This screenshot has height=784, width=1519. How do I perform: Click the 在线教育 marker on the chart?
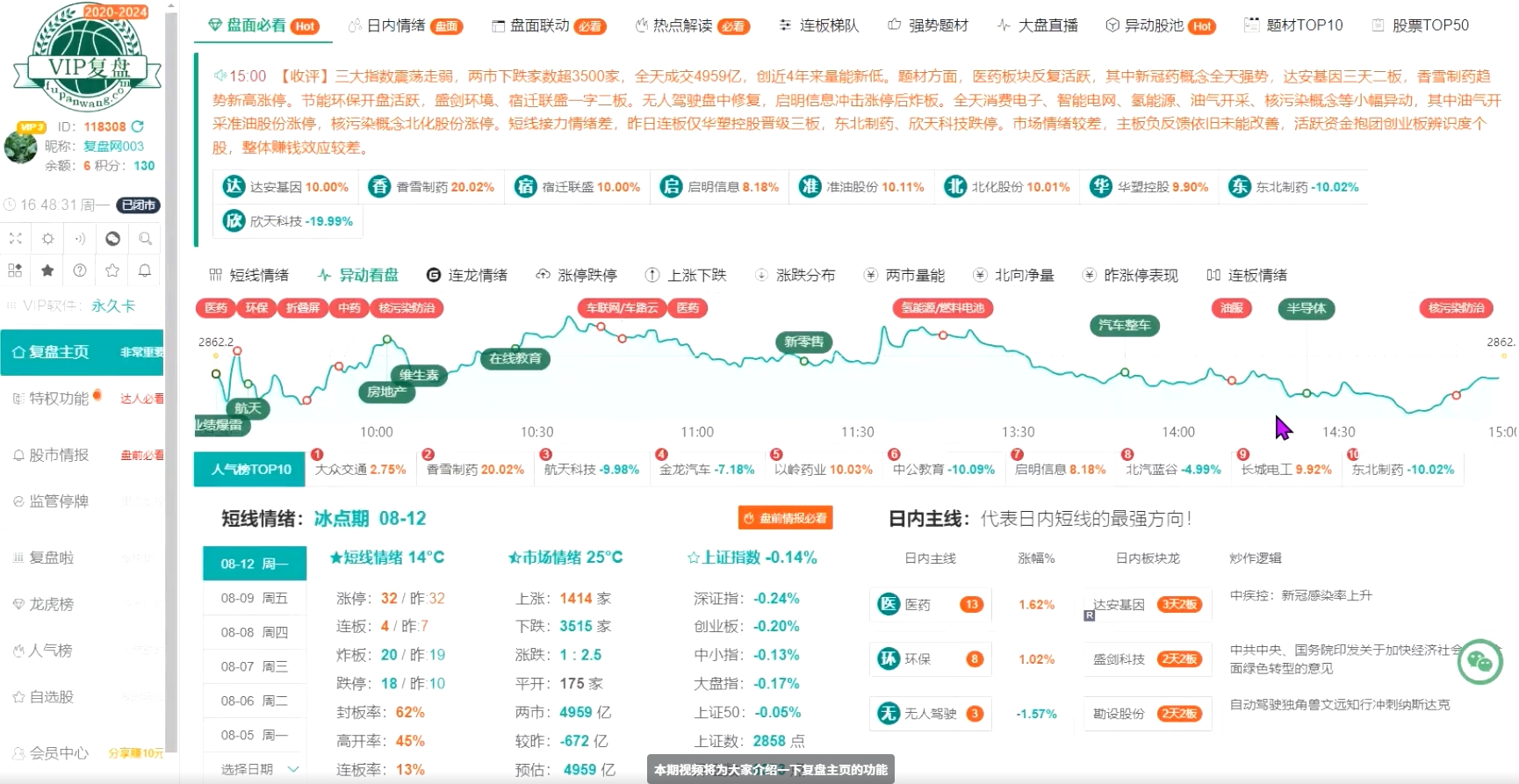[515, 358]
